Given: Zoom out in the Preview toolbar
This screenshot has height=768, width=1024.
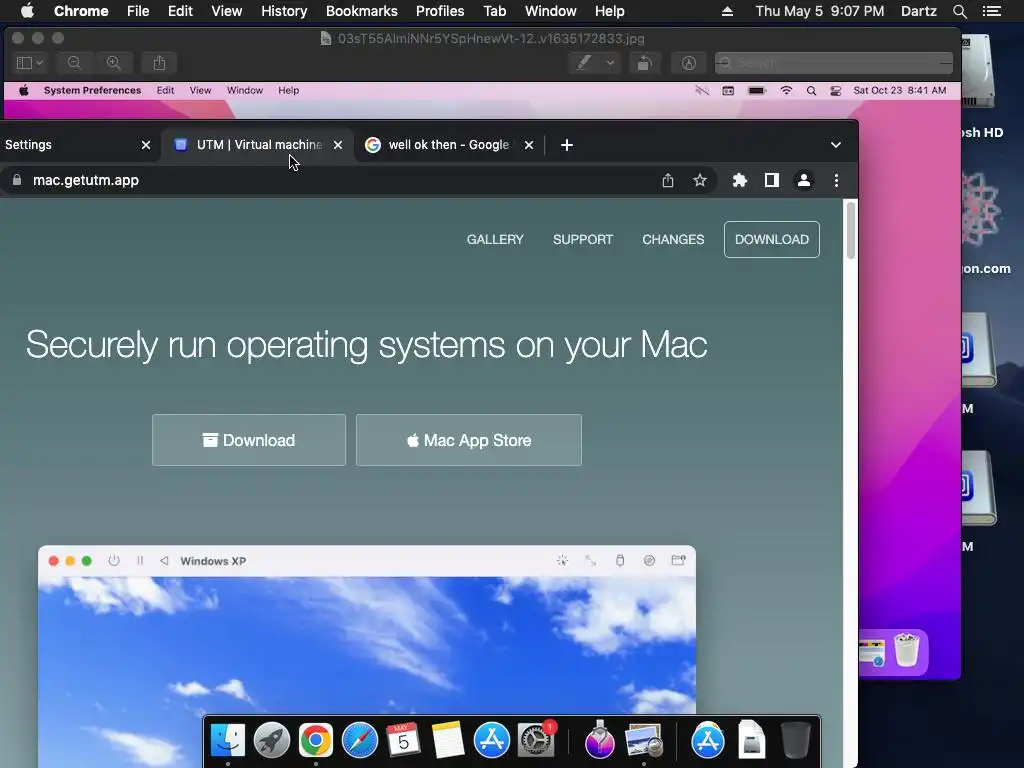Looking at the screenshot, I should (x=74, y=63).
